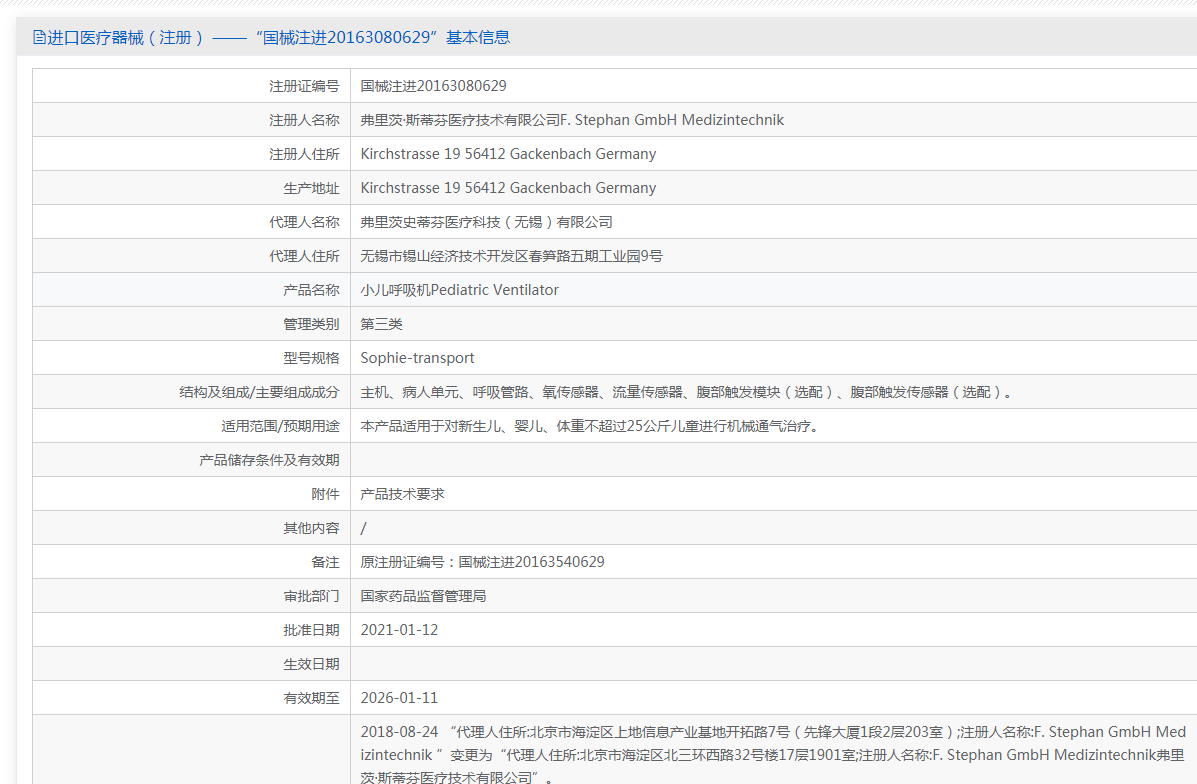Click the approval date 2021-01-12
This screenshot has height=784, width=1197.
click(399, 630)
